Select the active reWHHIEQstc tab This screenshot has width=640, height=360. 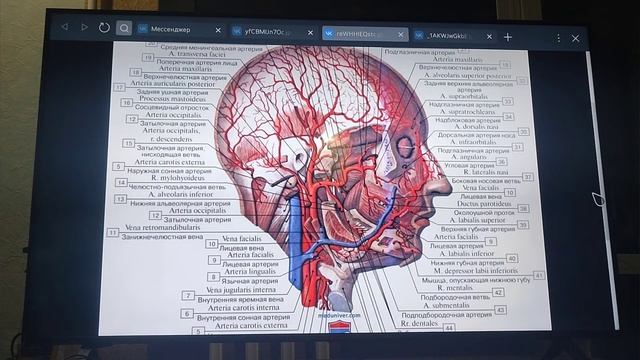[365, 34]
